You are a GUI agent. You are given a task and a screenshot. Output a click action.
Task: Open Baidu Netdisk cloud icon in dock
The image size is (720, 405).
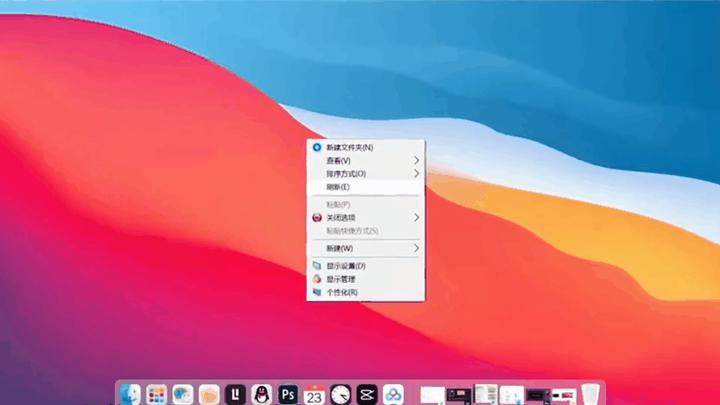pos(392,394)
